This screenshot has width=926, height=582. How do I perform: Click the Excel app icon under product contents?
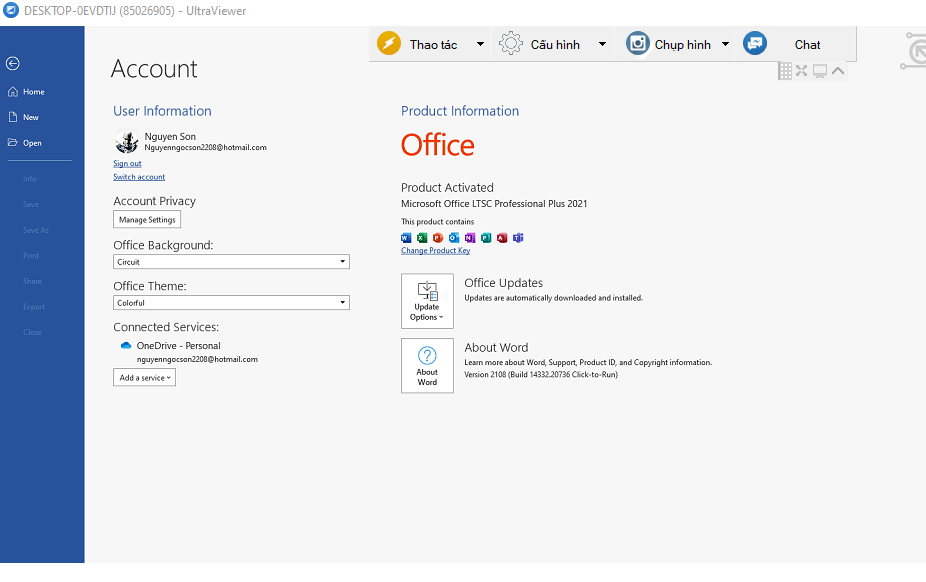coord(422,238)
